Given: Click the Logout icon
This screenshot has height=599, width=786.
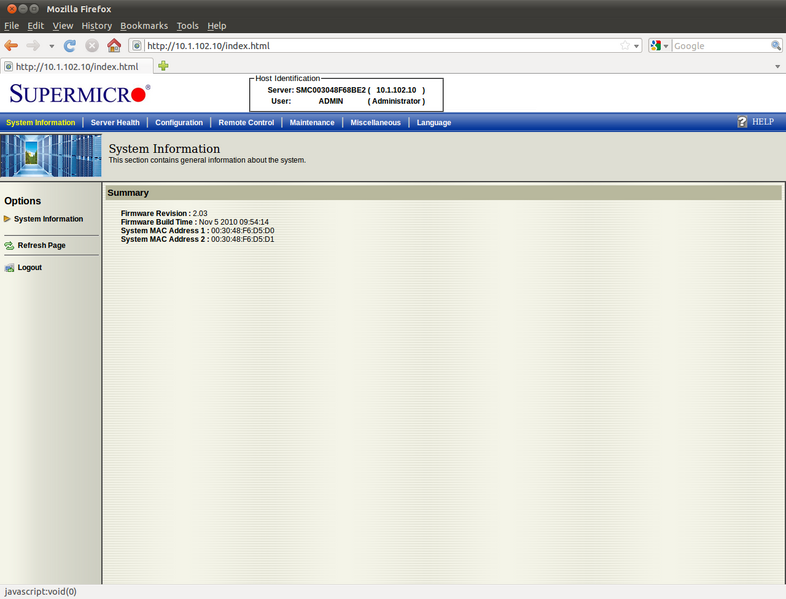Looking at the screenshot, I should [9, 268].
